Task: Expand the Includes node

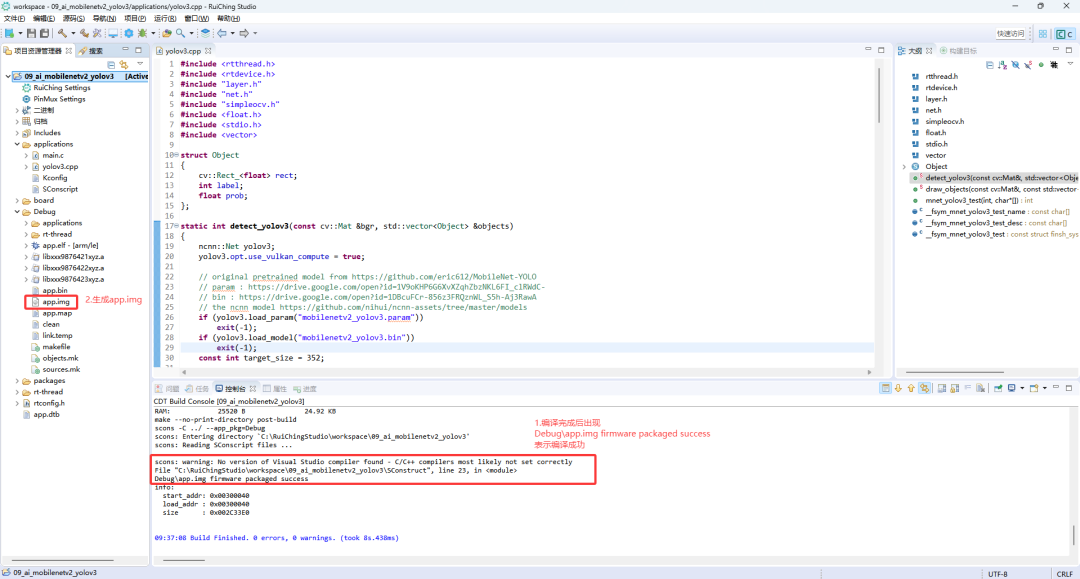Action: 17,133
